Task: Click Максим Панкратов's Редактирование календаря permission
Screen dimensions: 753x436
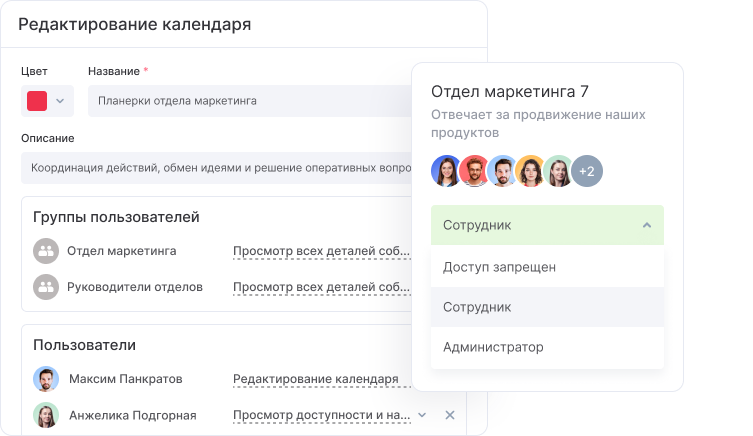Action: coord(315,379)
